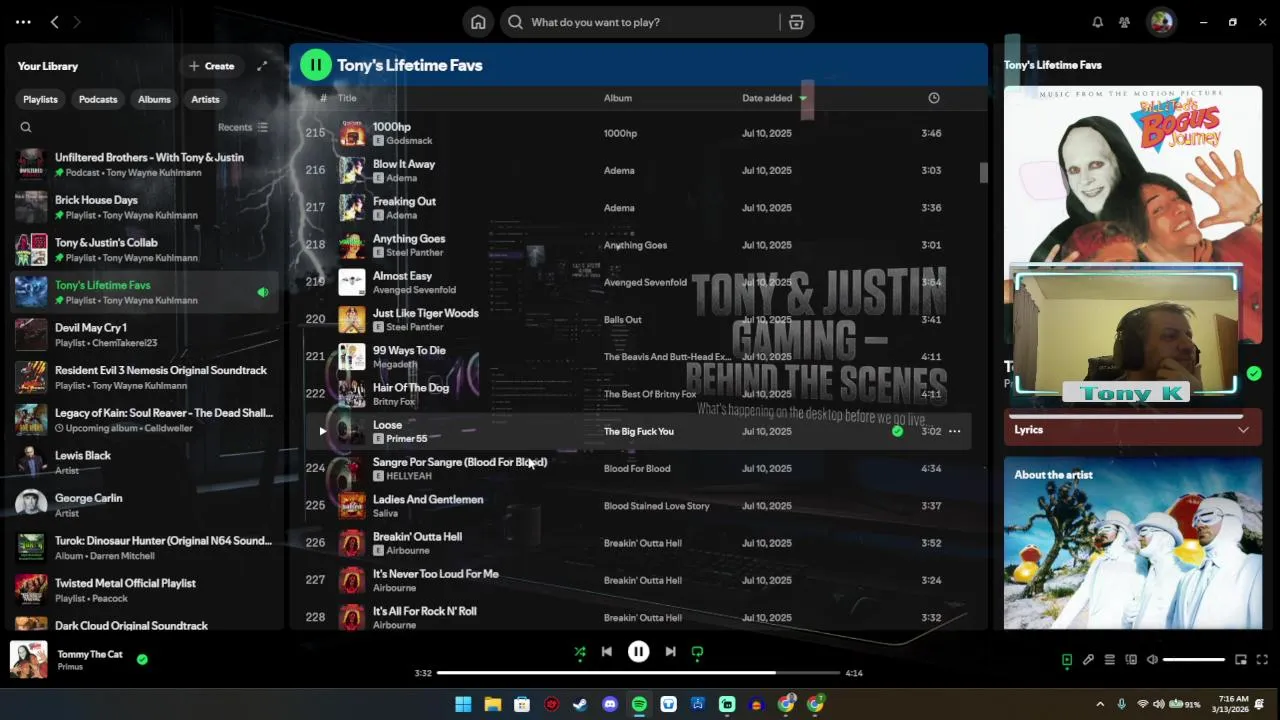
Task: Seek within the song progress bar
Action: click(x=638, y=673)
